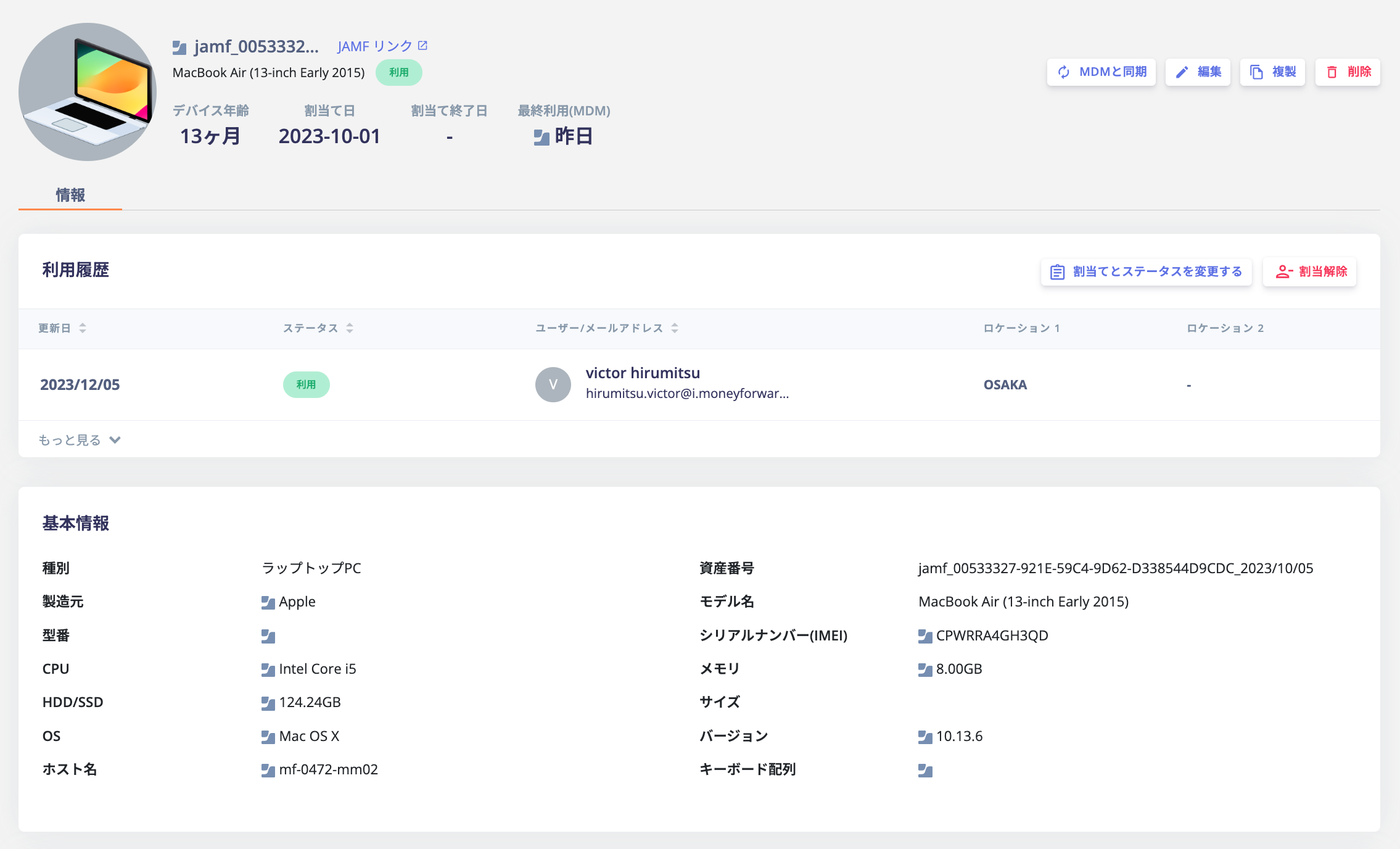Image resolution: width=1400 pixels, height=849 pixels.
Task: Open the JAMF リンク
Action: click(375, 46)
